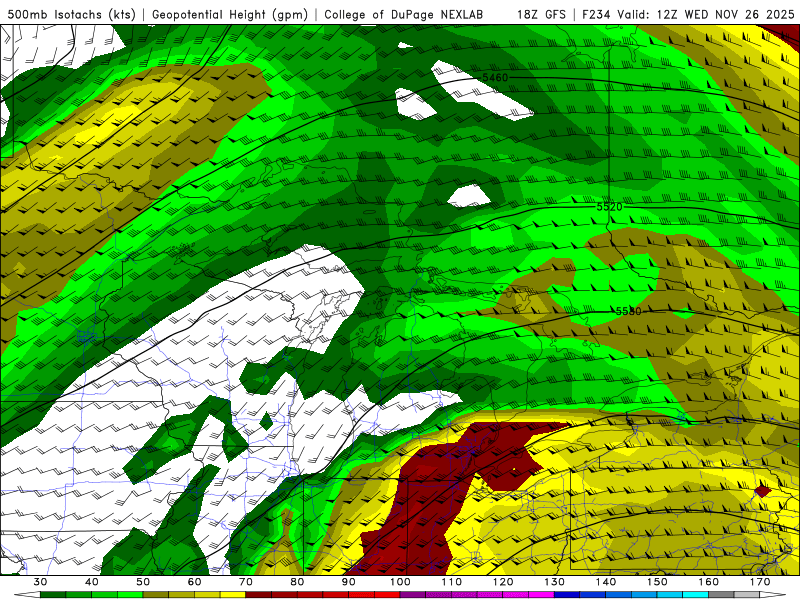The width and height of the screenshot is (800, 600).
Task: Click the 'Valid: 12Z WED NOV 26 2025' text
Action: tap(706, 14)
